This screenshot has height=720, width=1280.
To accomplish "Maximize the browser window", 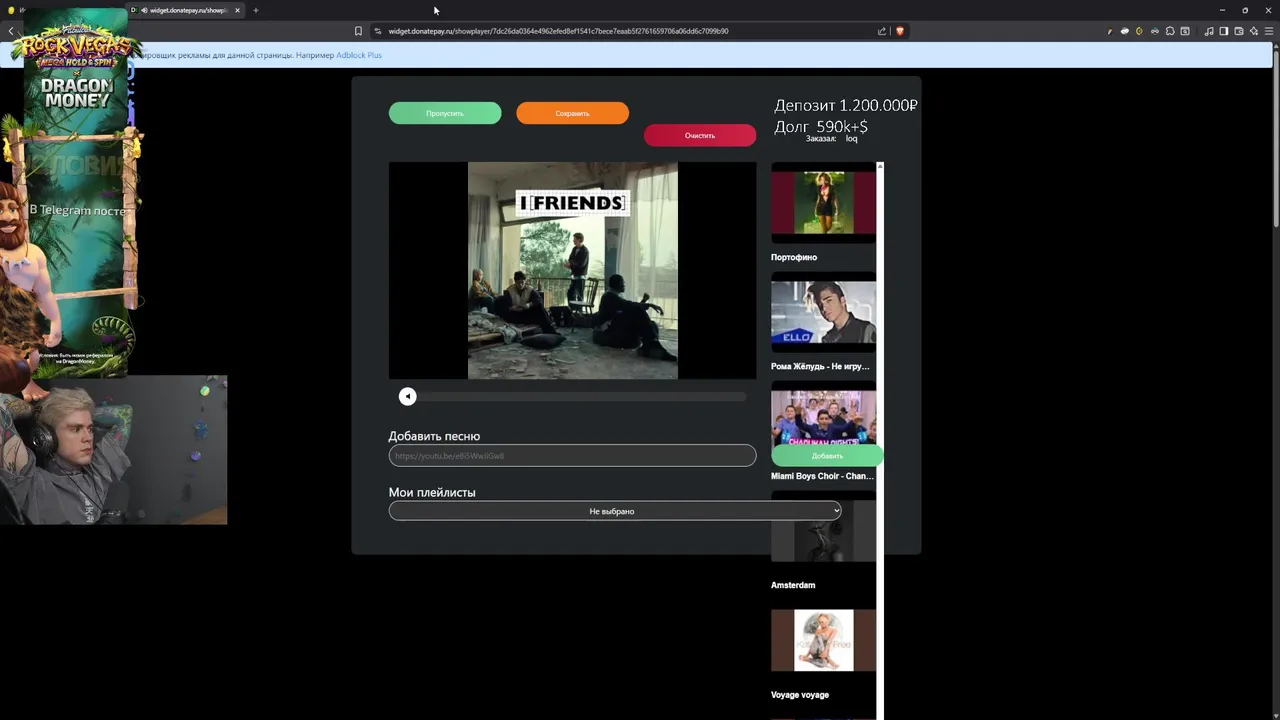I will pos(1245,10).
